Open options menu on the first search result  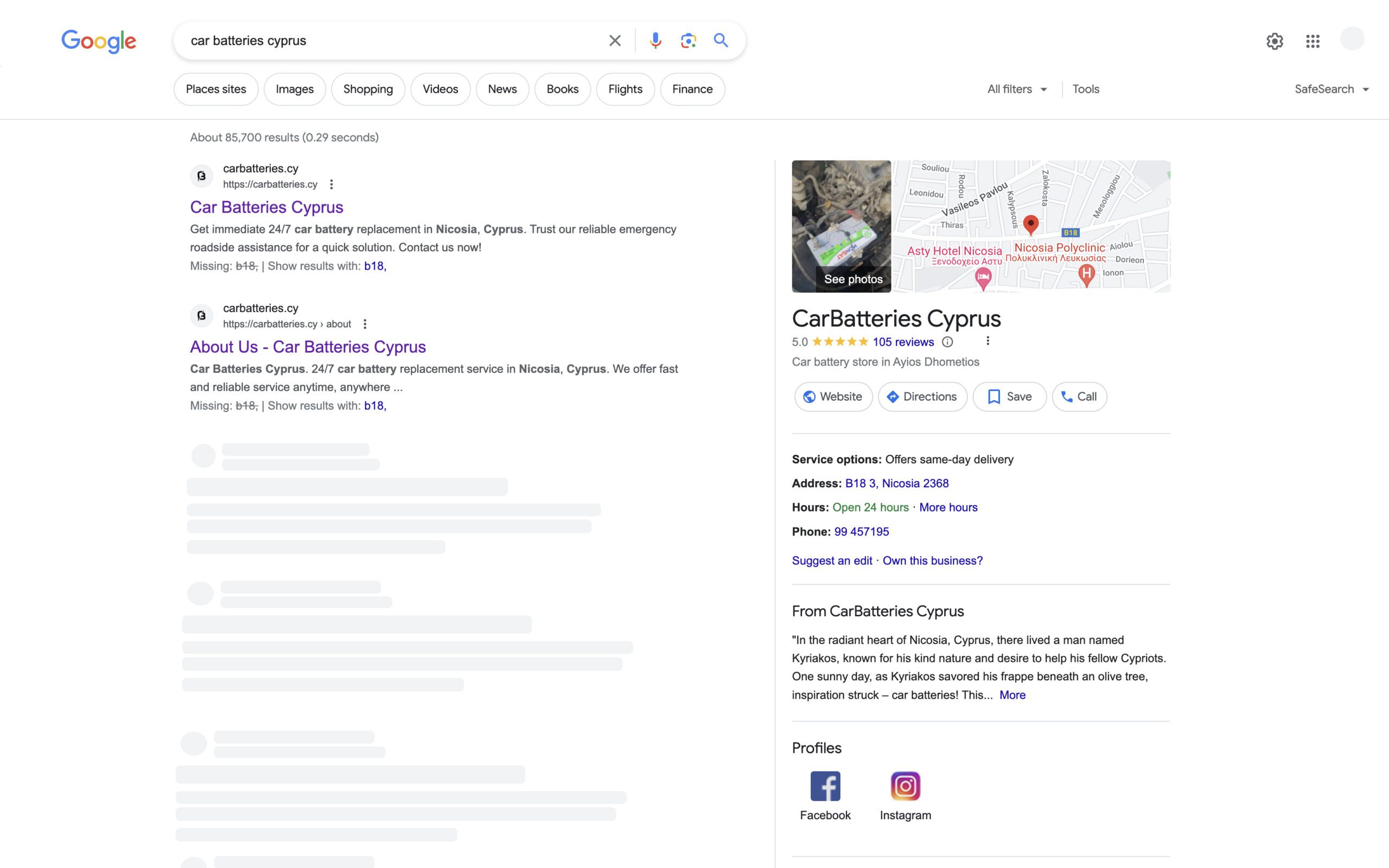pyautogui.click(x=332, y=184)
